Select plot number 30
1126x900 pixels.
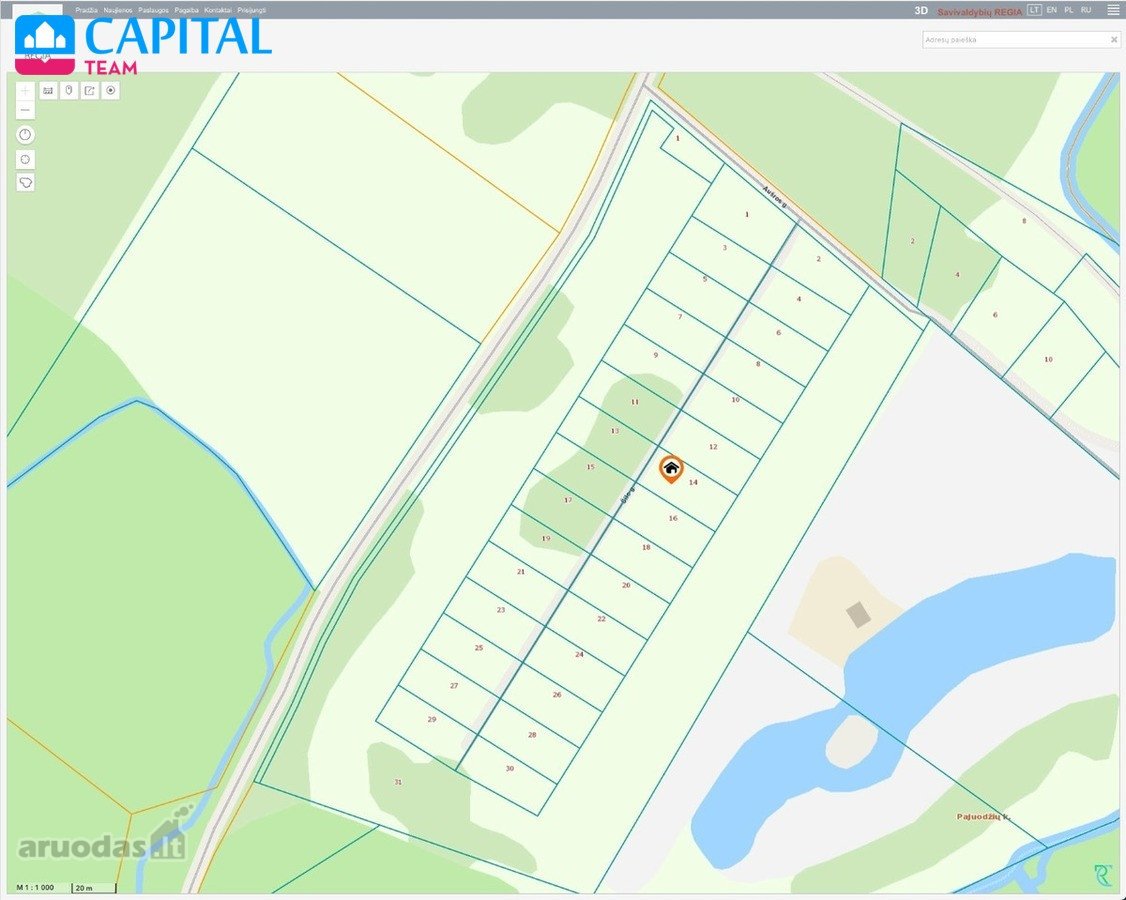(509, 769)
